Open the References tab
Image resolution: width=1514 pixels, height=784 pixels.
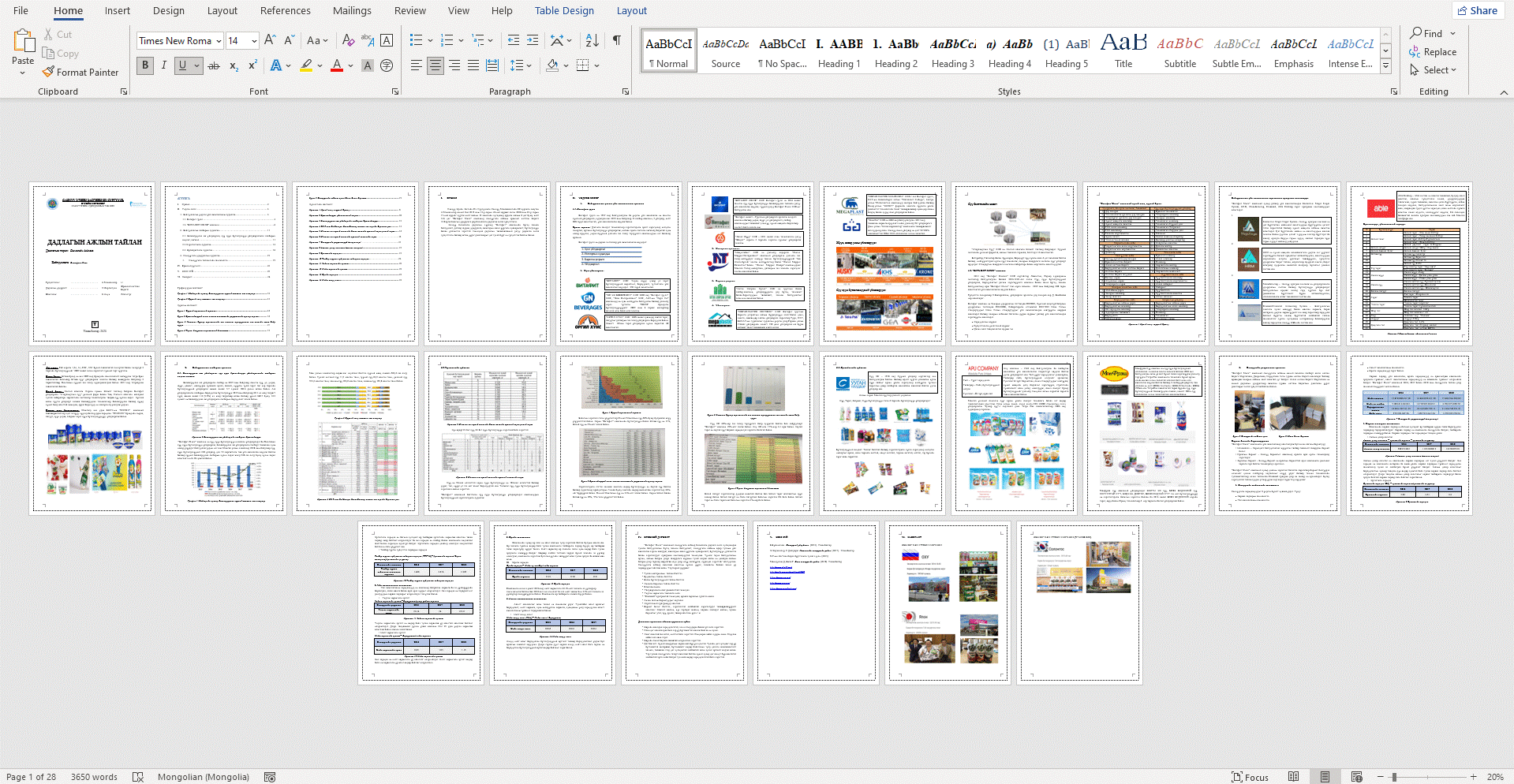285,11
